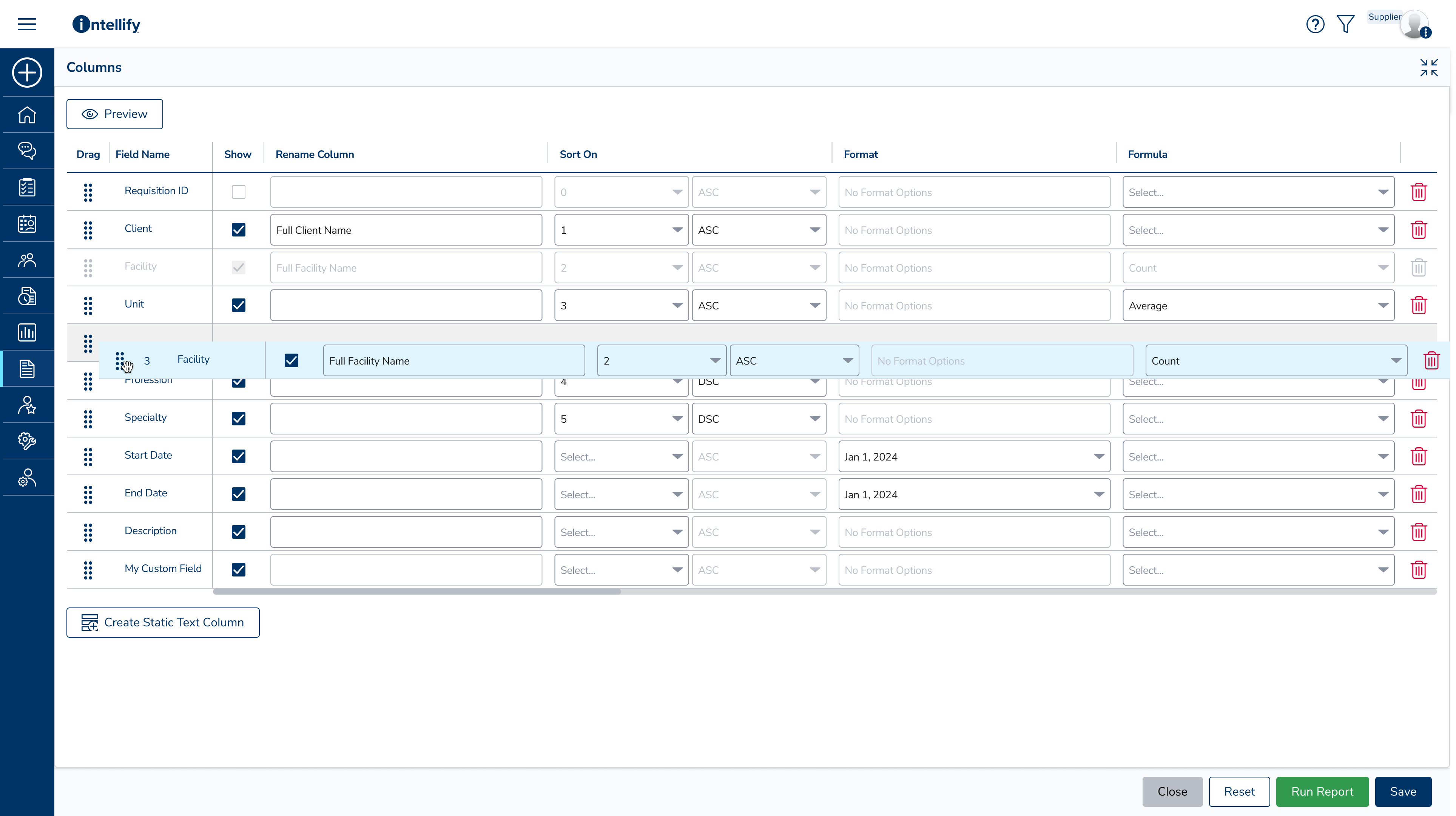Viewport: 1456px width, 816px height.
Task: Disable Show for My Custom Field
Action: (x=238, y=569)
